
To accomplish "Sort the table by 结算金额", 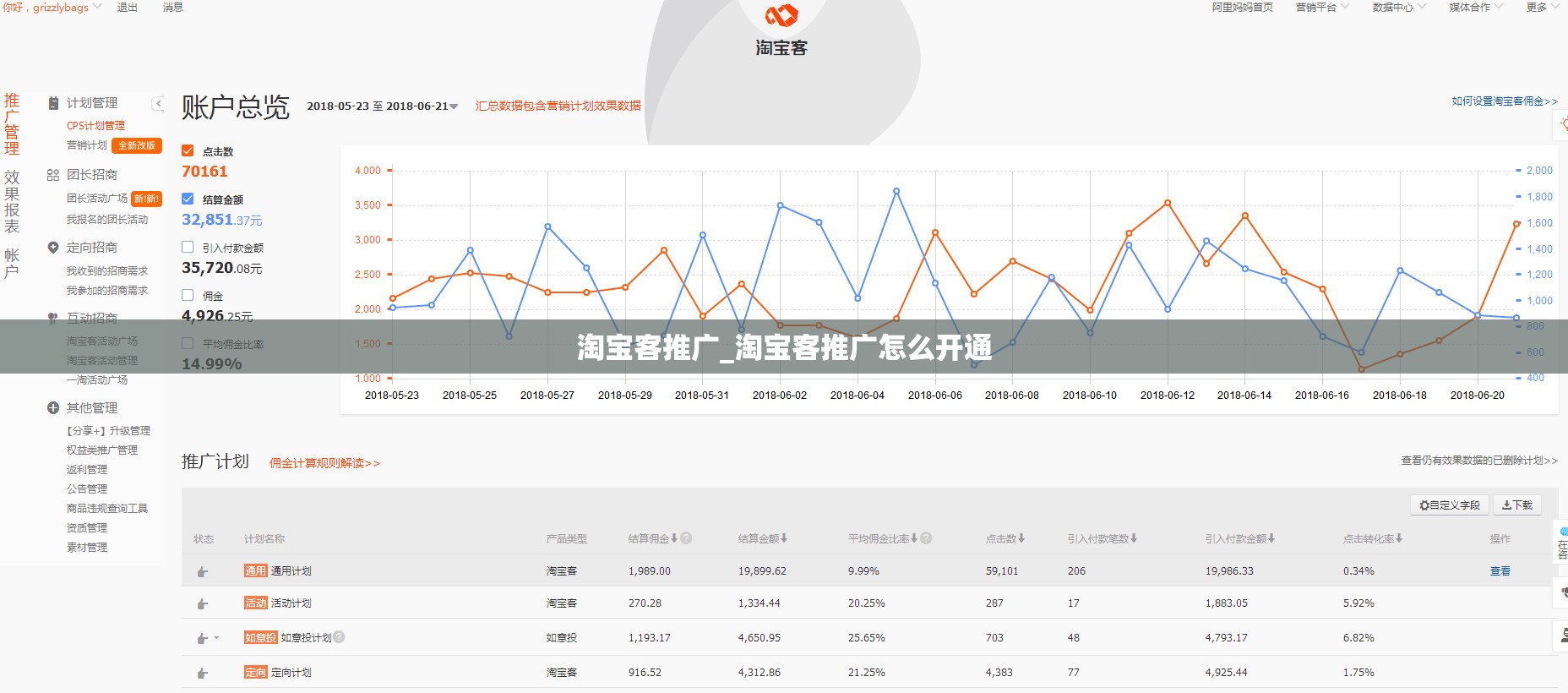I will point(763,538).
